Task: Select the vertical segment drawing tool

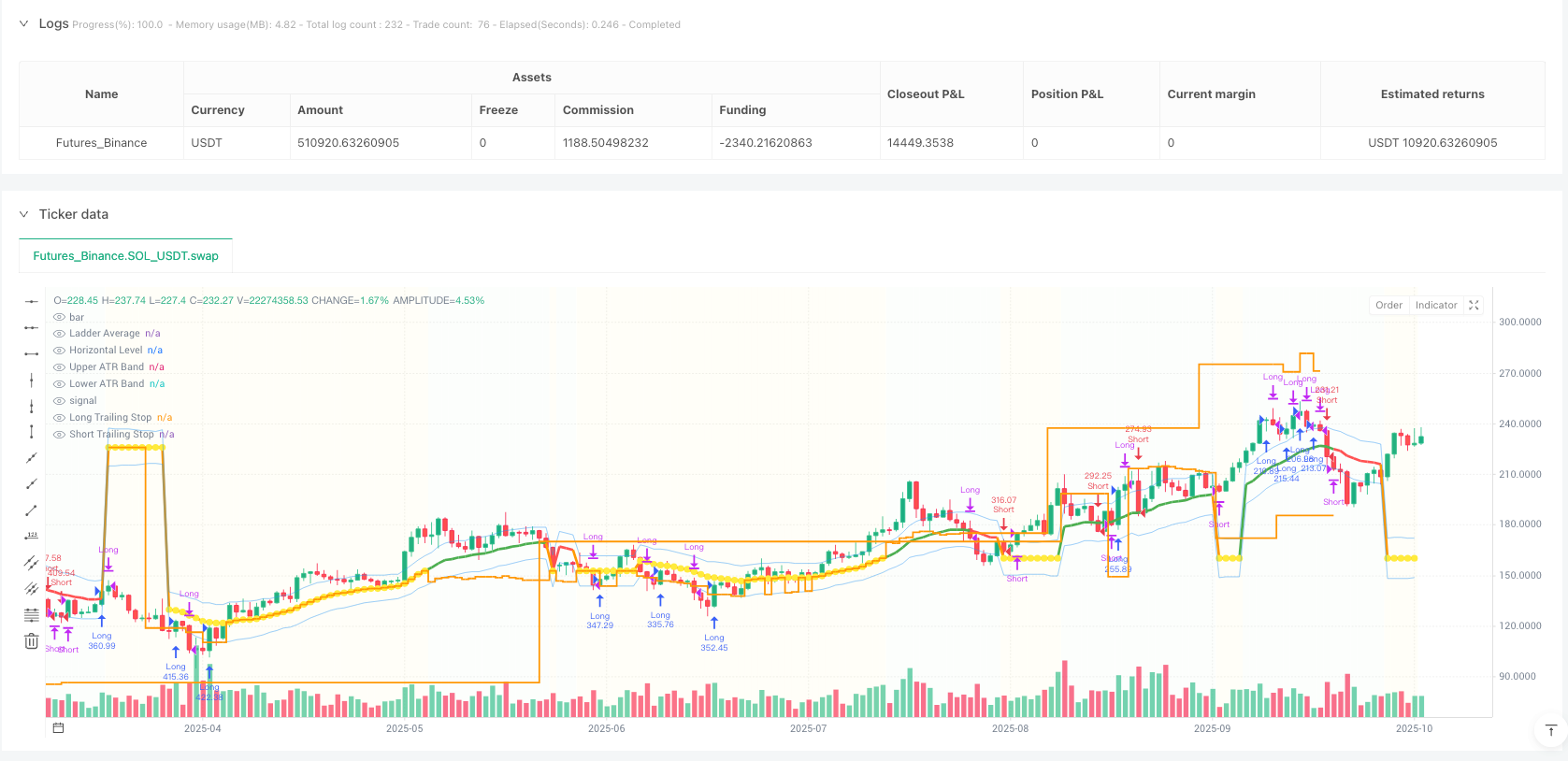Action: coord(31,432)
